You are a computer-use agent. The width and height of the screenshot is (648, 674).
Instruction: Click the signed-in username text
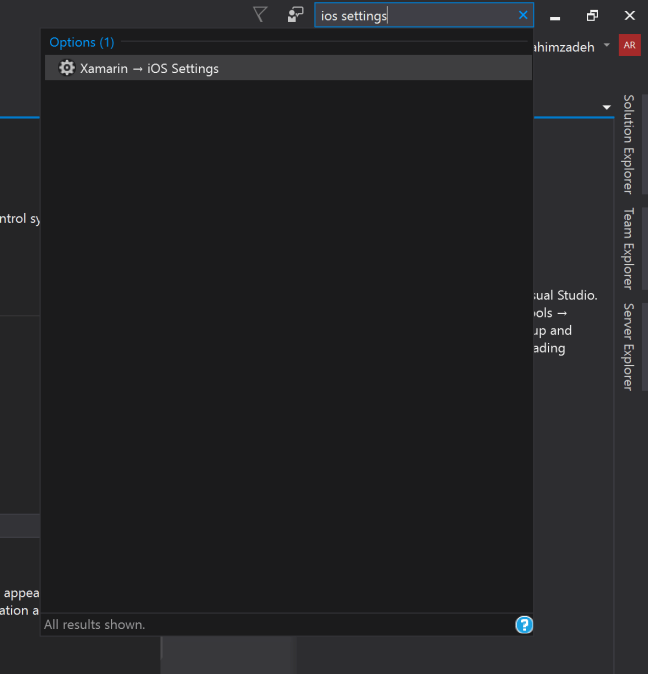(x=565, y=46)
